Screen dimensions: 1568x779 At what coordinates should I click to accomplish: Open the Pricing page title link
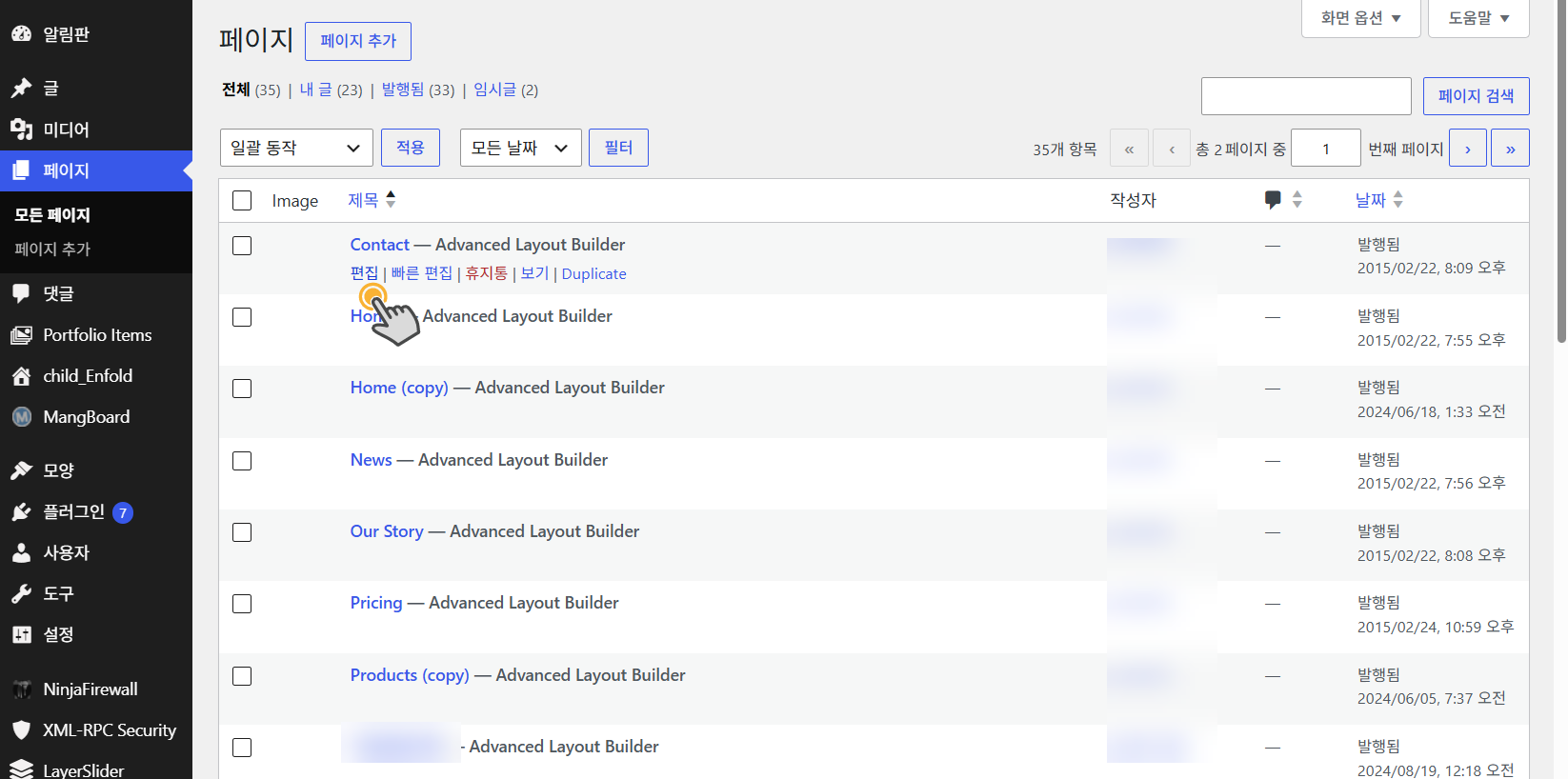[376, 603]
